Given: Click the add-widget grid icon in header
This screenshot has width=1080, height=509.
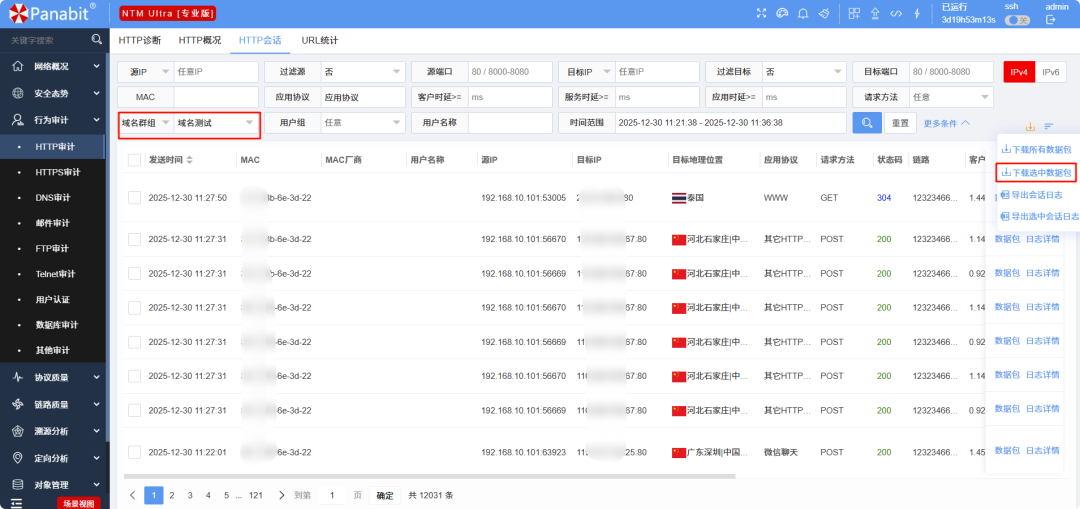Looking at the screenshot, I should click(854, 13).
